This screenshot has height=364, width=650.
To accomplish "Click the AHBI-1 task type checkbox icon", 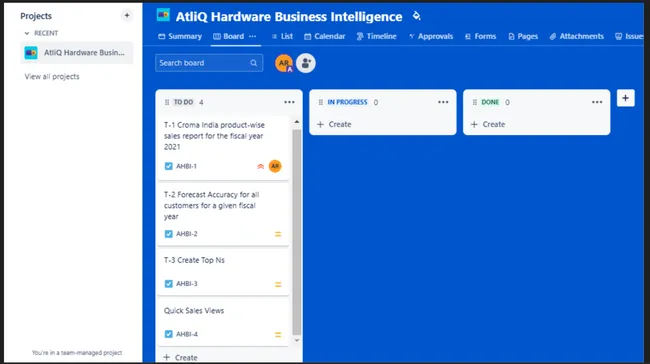I will pyautogui.click(x=169, y=166).
